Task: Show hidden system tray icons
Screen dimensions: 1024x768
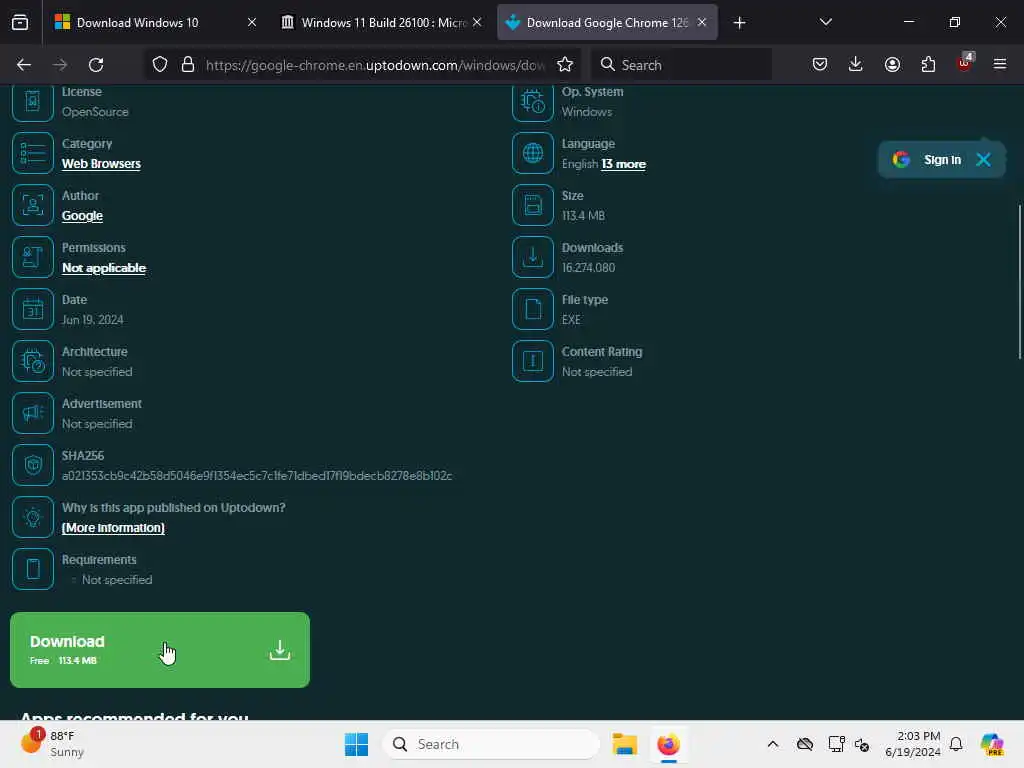Action: (773, 744)
